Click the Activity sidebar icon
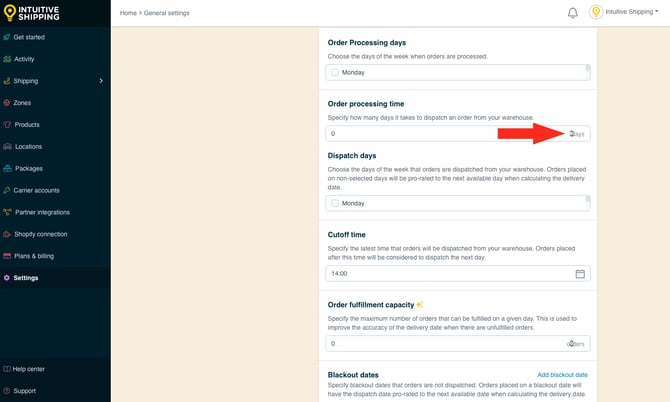670x402 pixels. [x=7, y=59]
